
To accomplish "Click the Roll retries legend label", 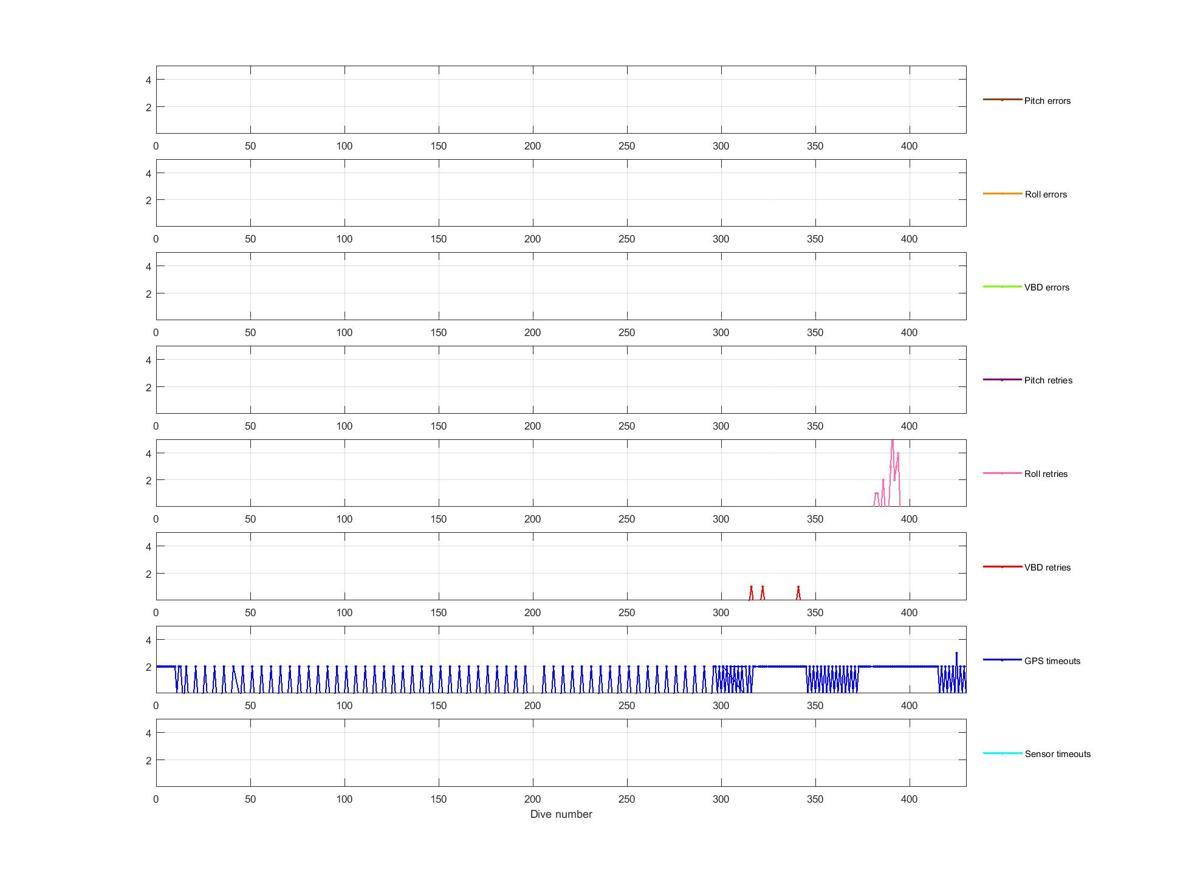I will click(x=1046, y=474).
